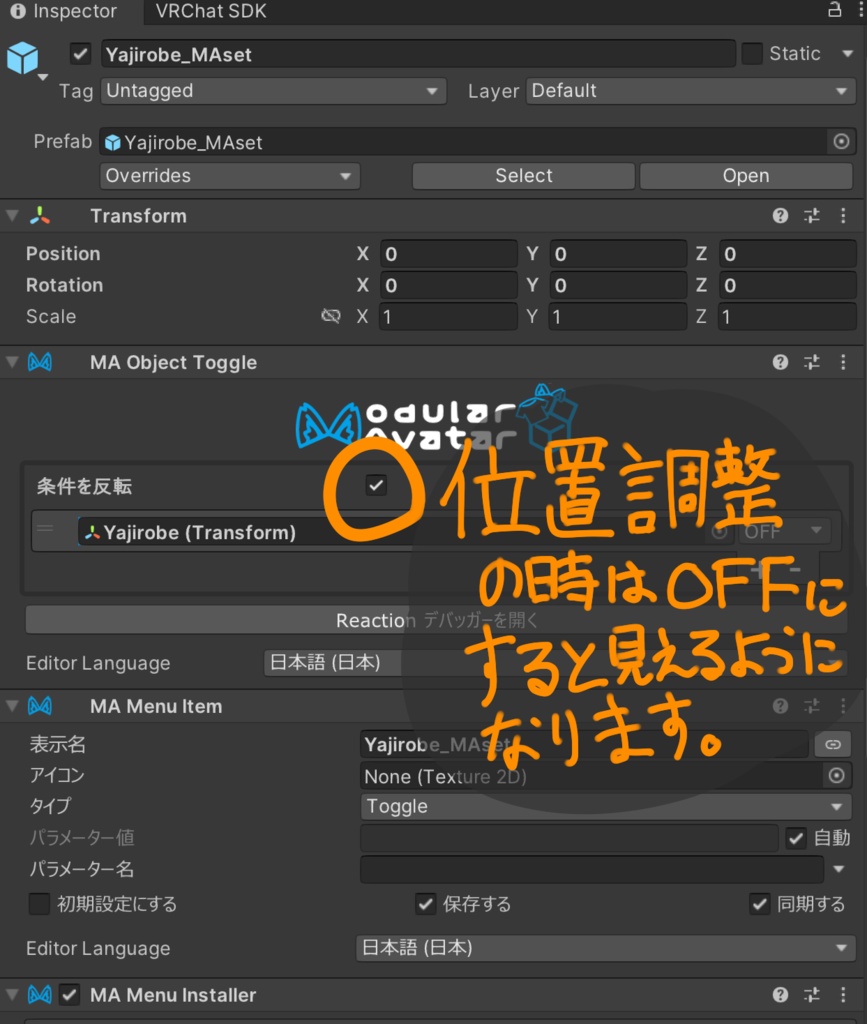Screen dimensions: 867x1024
Task: Click the scale constrain link icon
Action: coord(330,316)
